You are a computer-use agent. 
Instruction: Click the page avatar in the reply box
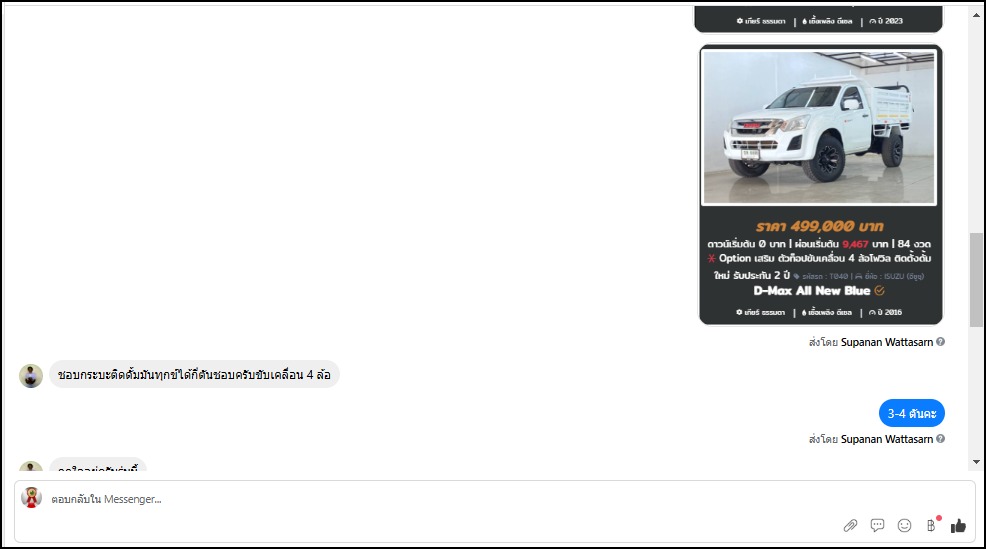(x=31, y=497)
